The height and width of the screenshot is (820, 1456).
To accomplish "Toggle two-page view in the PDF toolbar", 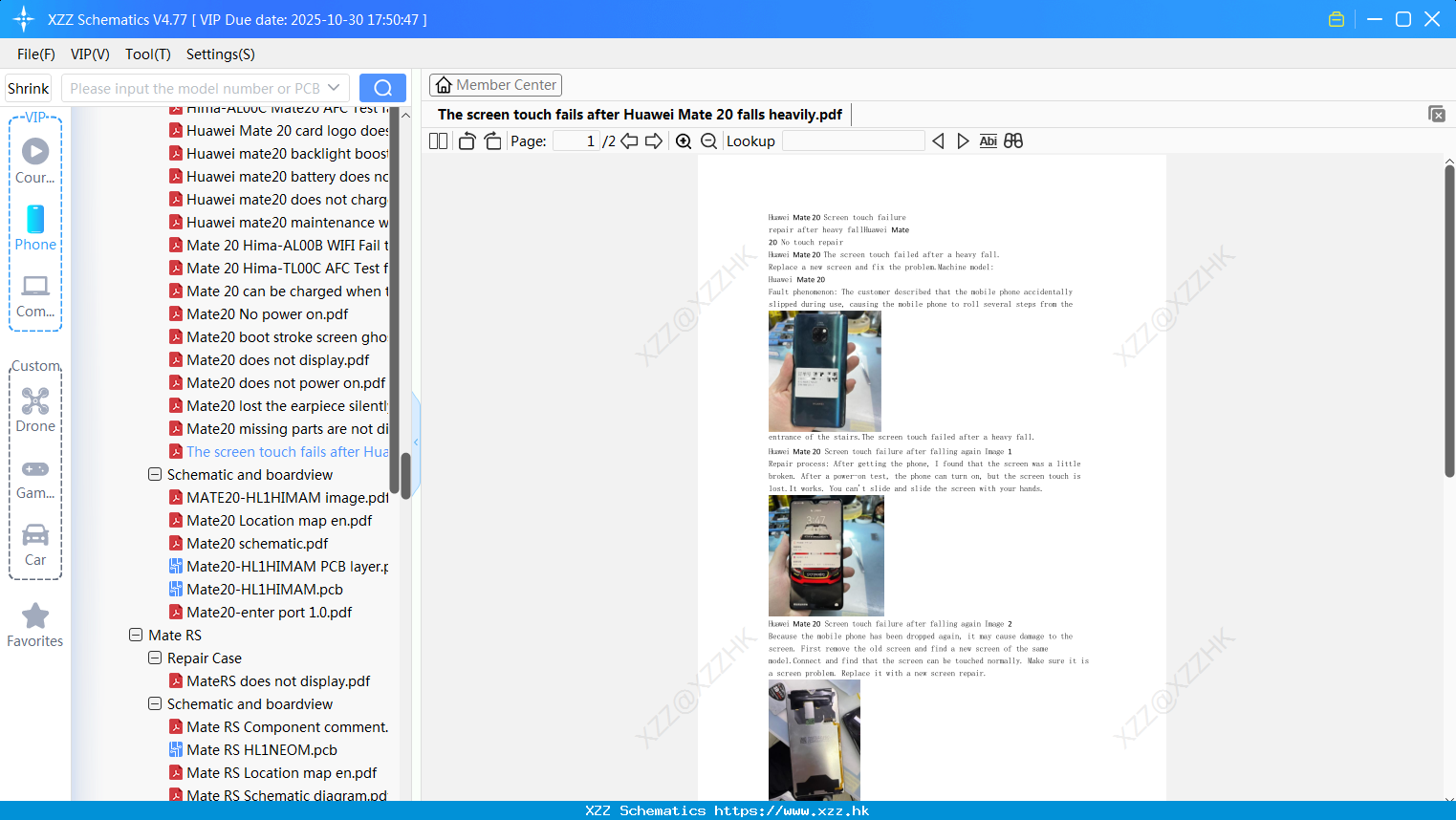I will (438, 141).
